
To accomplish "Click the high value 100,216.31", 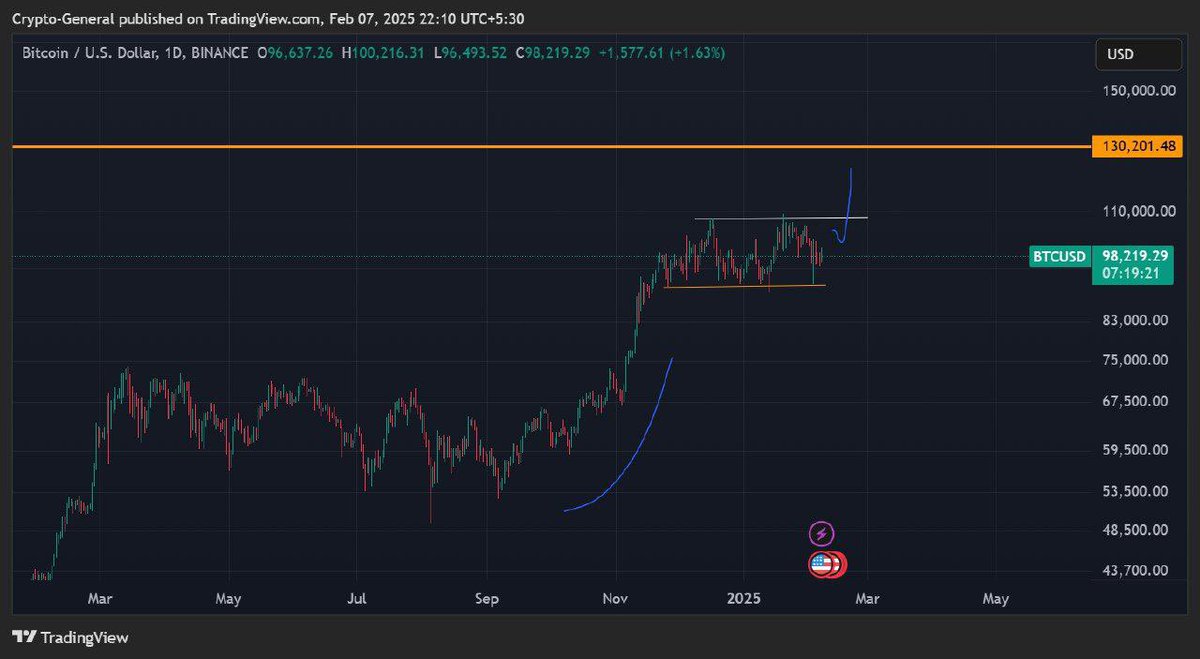I will tap(388, 52).
